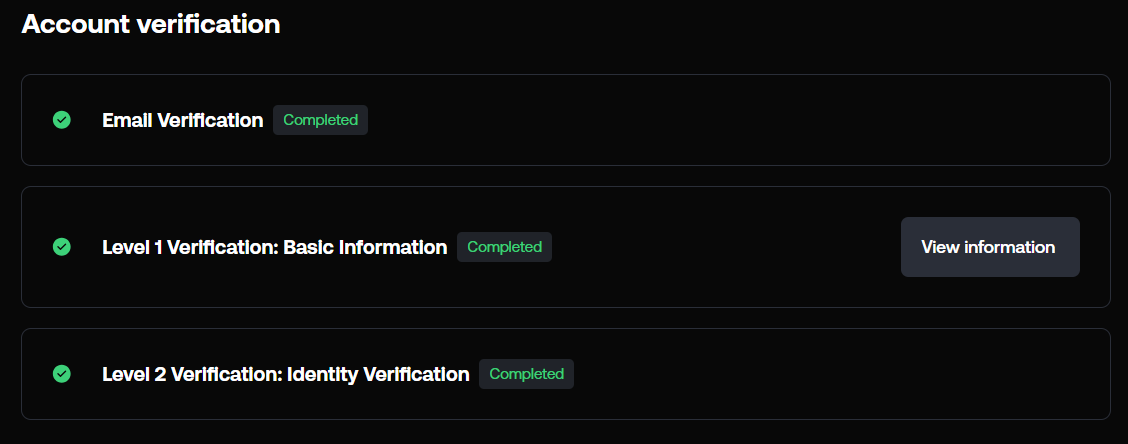Select the Email Verification label
This screenshot has width=1128, height=444.
pyautogui.click(x=183, y=120)
